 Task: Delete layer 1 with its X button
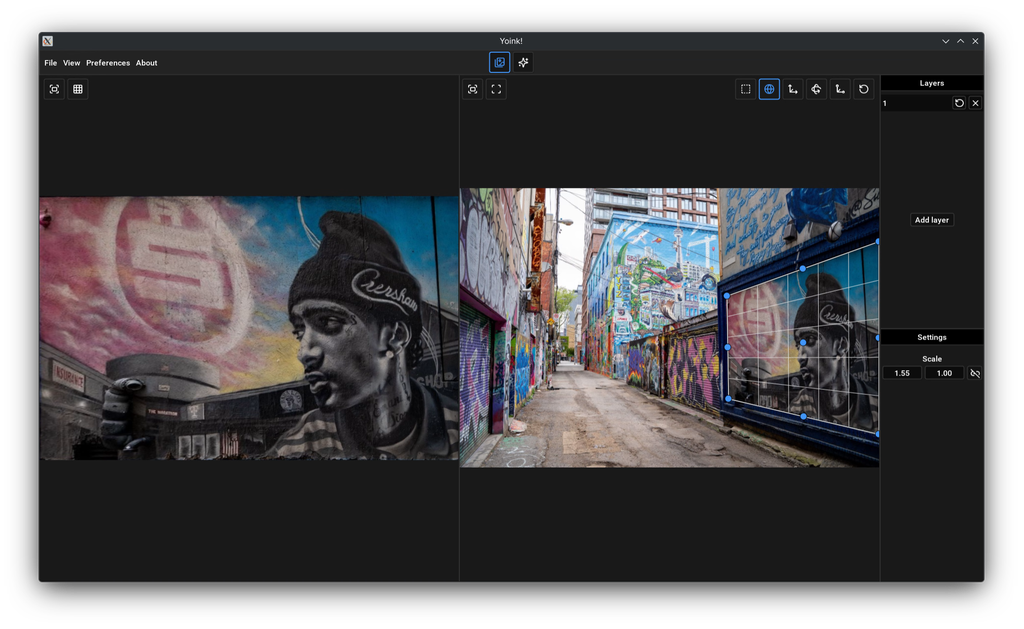[x=975, y=102]
